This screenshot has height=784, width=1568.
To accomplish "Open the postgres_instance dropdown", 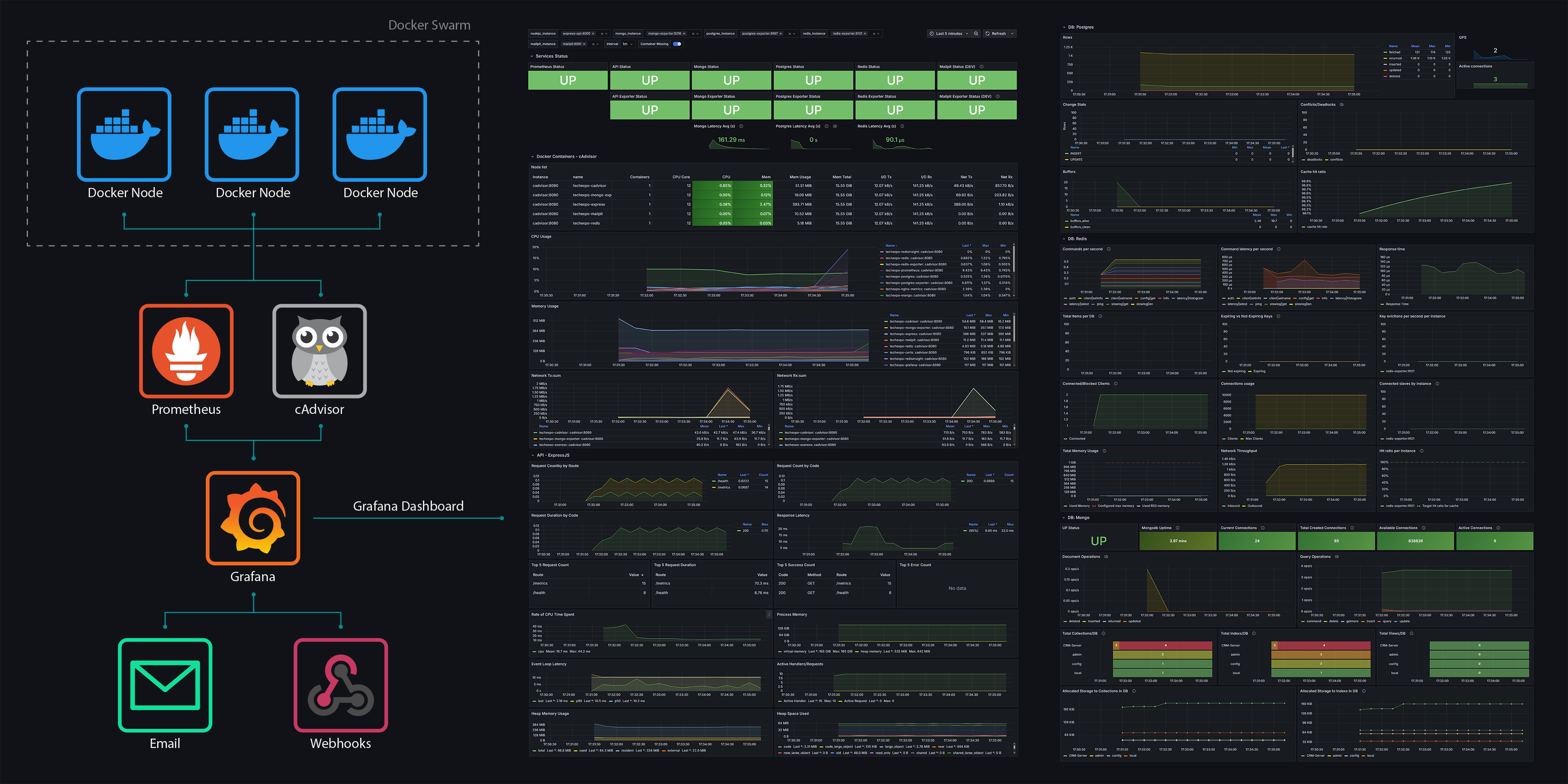I will pyautogui.click(x=795, y=34).
